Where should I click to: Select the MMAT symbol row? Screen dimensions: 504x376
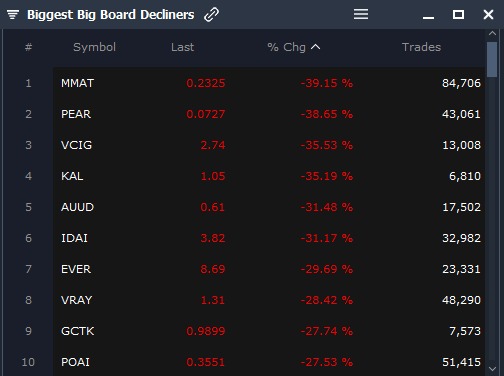269,83
